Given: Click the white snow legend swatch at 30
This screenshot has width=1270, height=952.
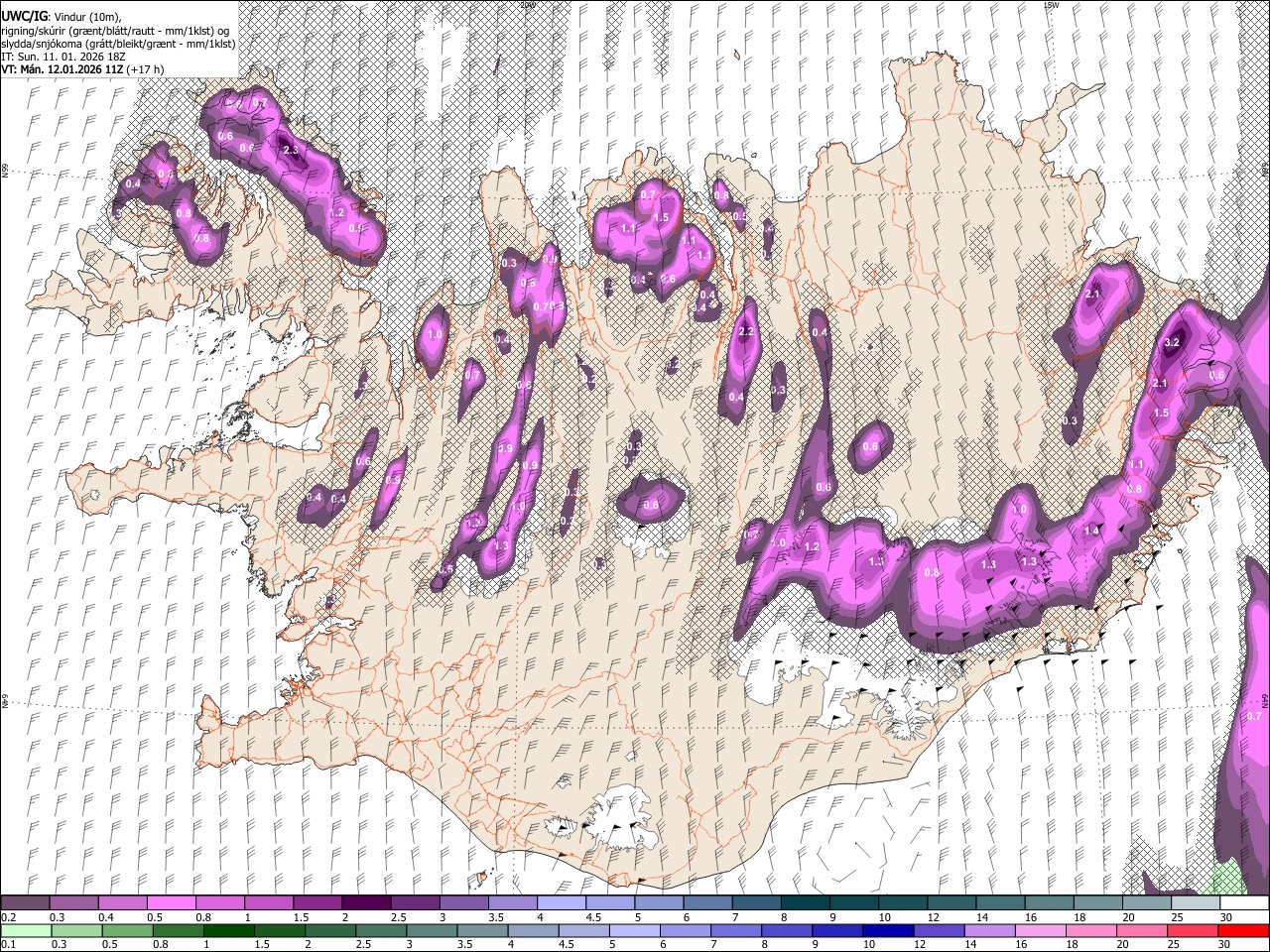Looking at the screenshot, I should click(1244, 903).
